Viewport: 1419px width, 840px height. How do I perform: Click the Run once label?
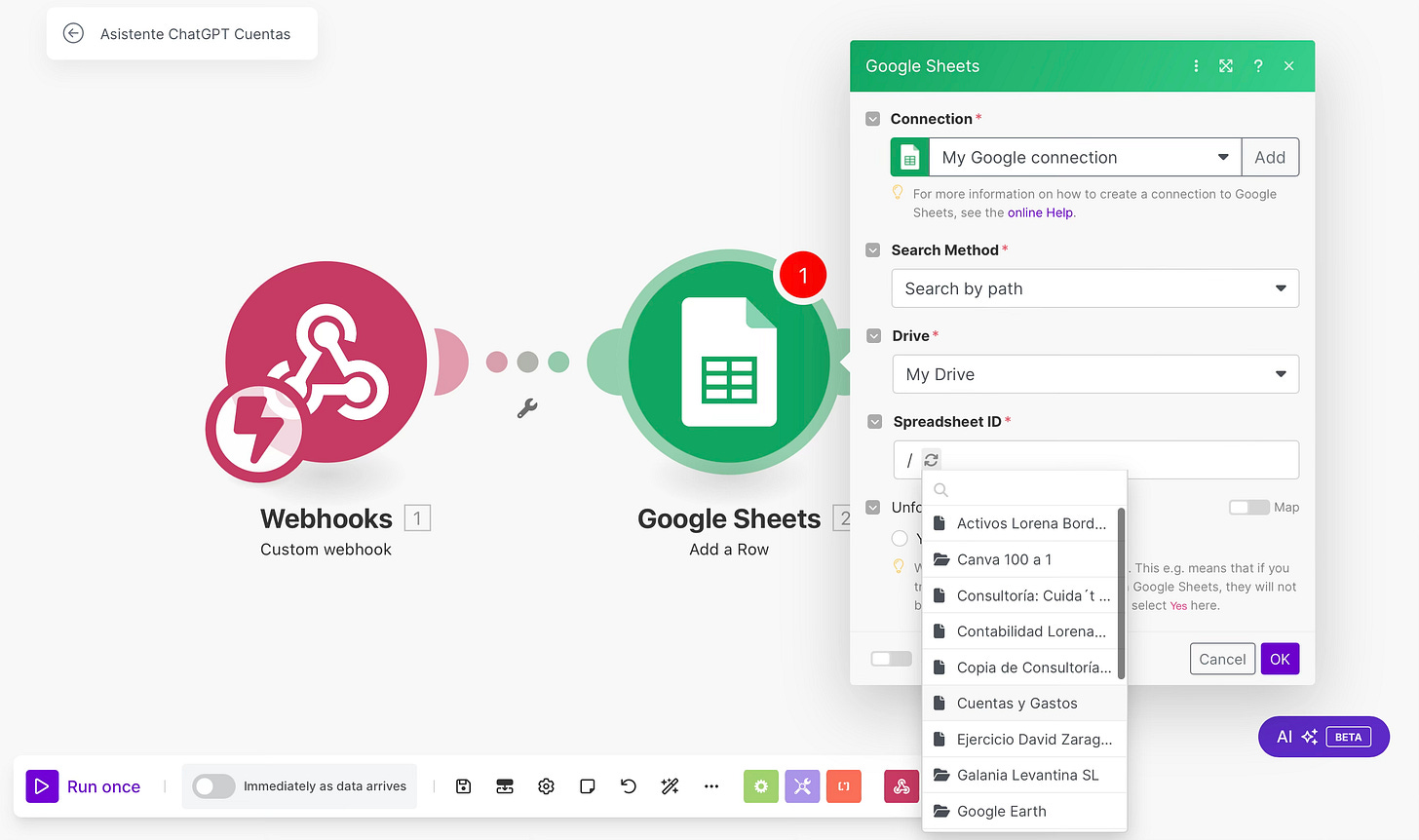(x=103, y=786)
